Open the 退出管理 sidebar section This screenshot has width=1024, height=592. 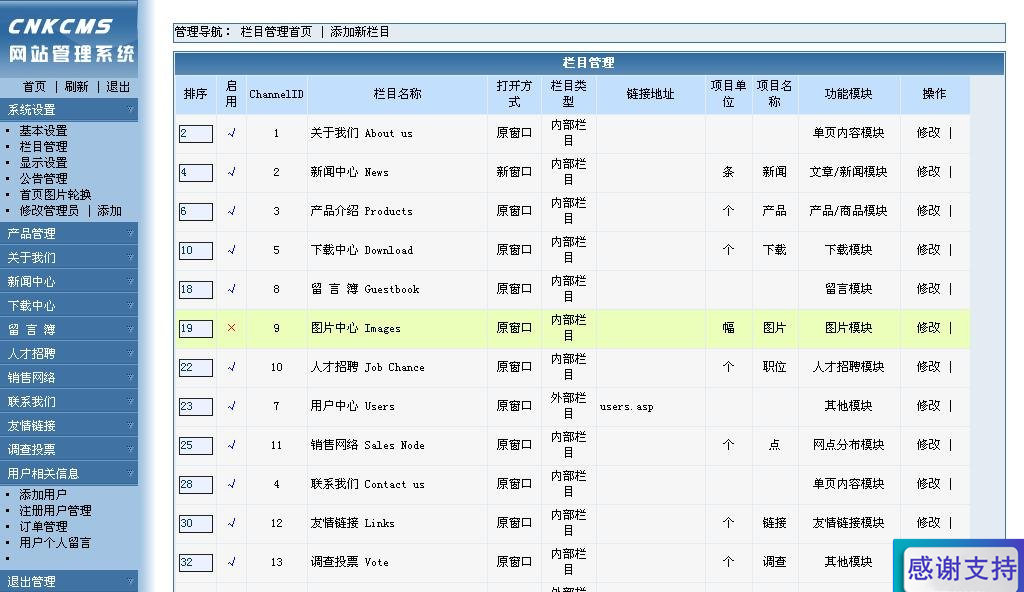pyautogui.click(x=69, y=582)
